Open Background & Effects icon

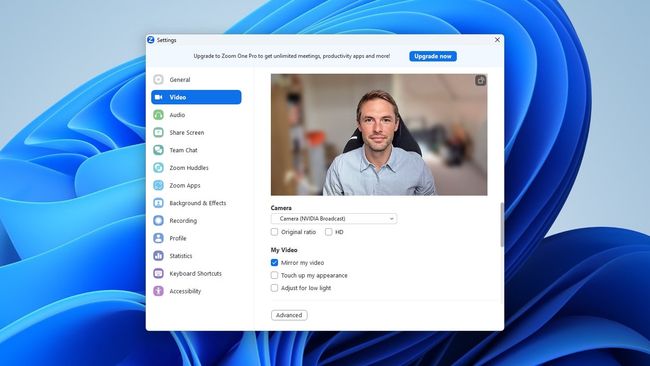[x=158, y=203]
